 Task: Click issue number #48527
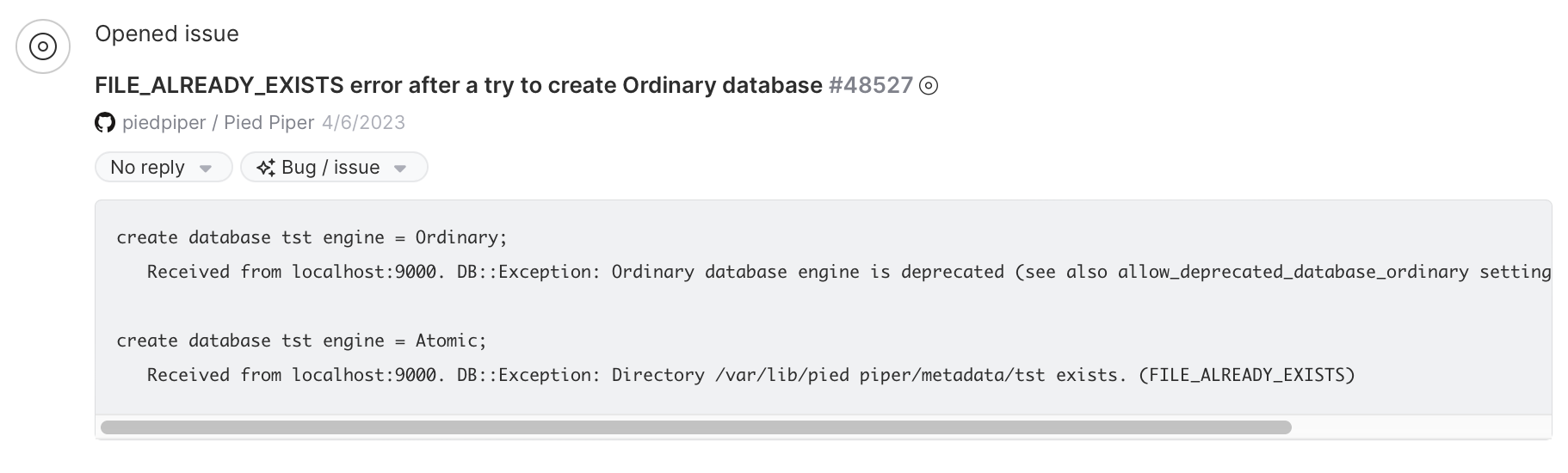coord(870,86)
